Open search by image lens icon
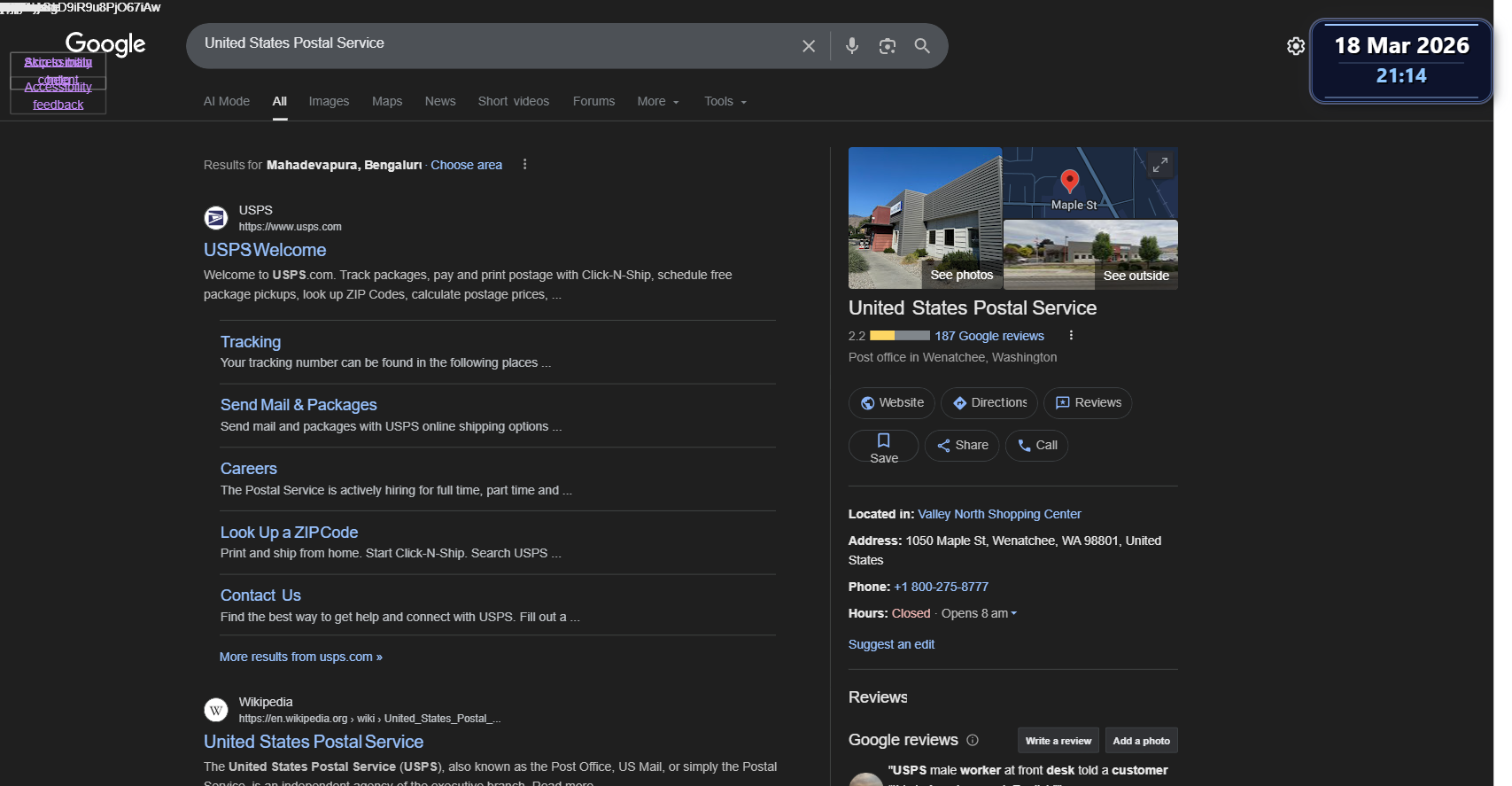 point(888,46)
